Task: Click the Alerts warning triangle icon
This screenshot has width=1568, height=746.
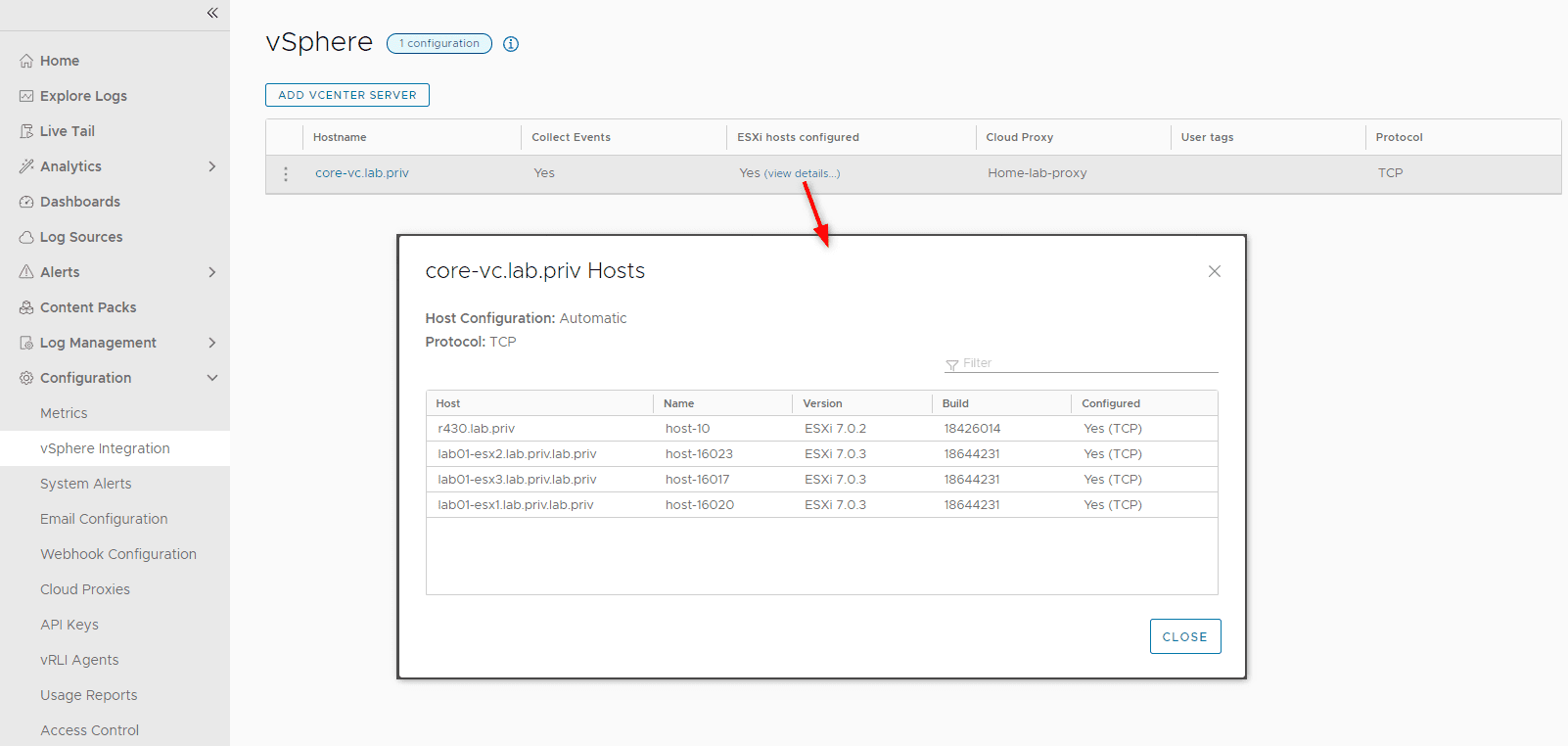Action: pyautogui.click(x=26, y=272)
